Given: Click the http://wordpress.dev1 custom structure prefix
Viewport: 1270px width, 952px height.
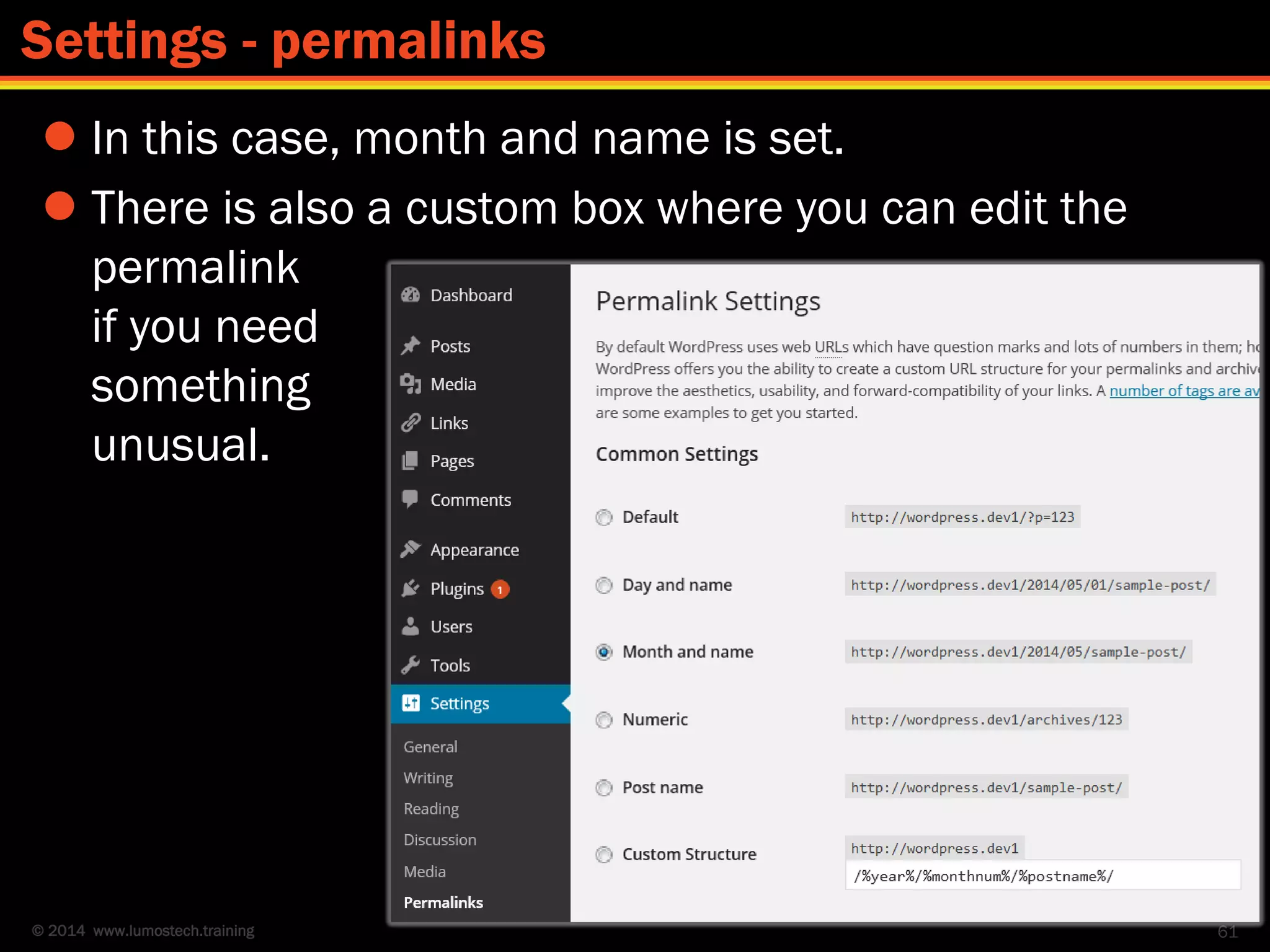Looking at the screenshot, I should pos(935,848).
